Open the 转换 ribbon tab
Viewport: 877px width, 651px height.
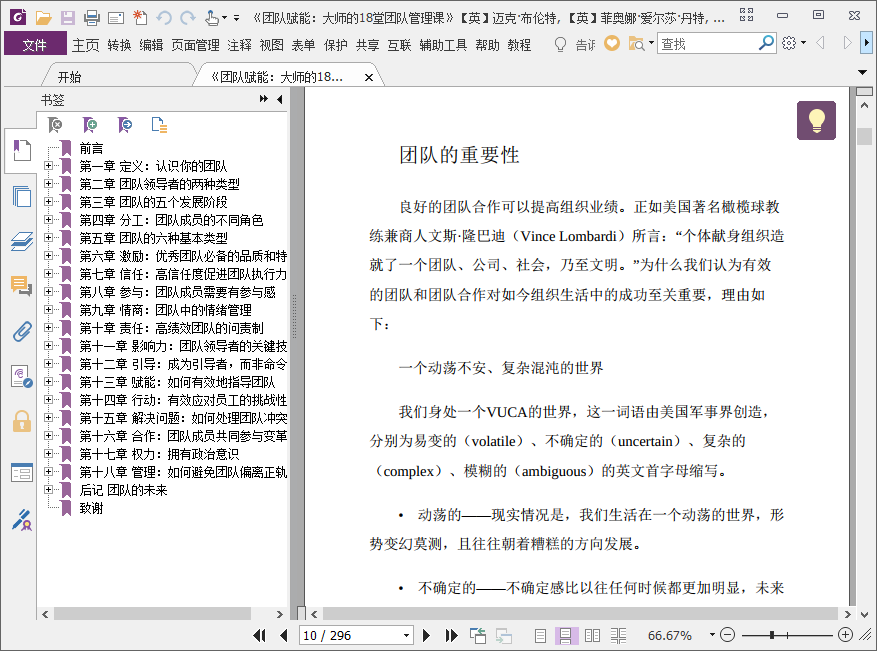coord(119,45)
